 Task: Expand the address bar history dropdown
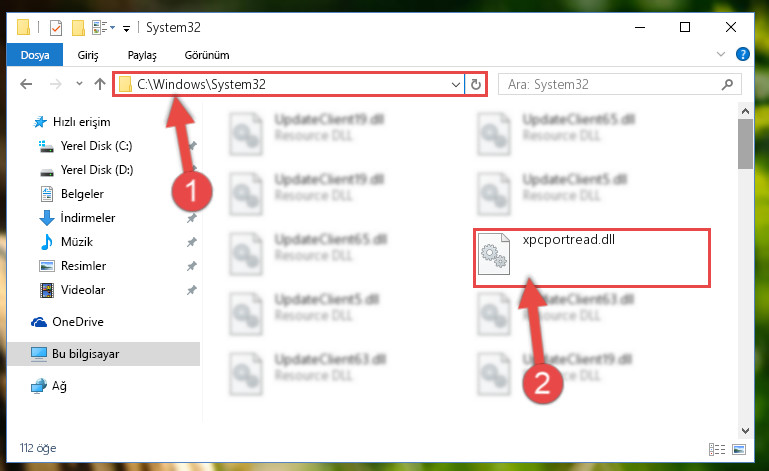[456, 85]
